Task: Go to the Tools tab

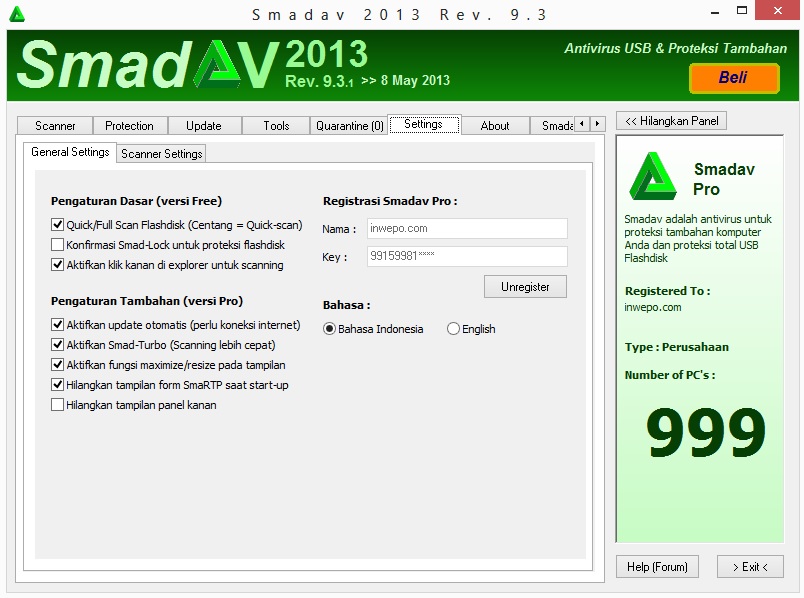Action: pos(276,126)
